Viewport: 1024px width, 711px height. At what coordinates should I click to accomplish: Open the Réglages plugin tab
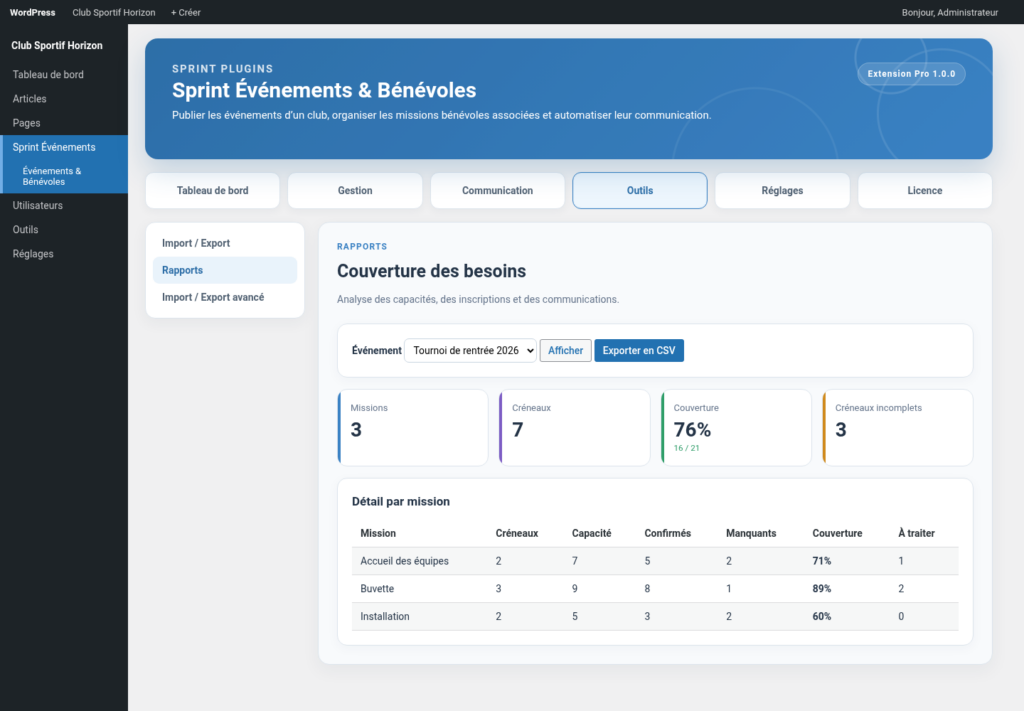point(782,191)
